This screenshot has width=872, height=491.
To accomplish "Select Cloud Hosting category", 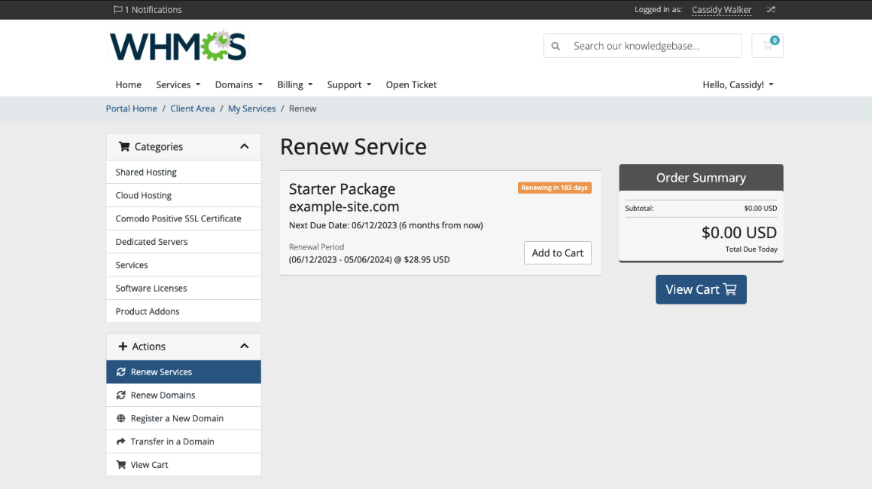I will pyautogui.click(x=184, y=196).
